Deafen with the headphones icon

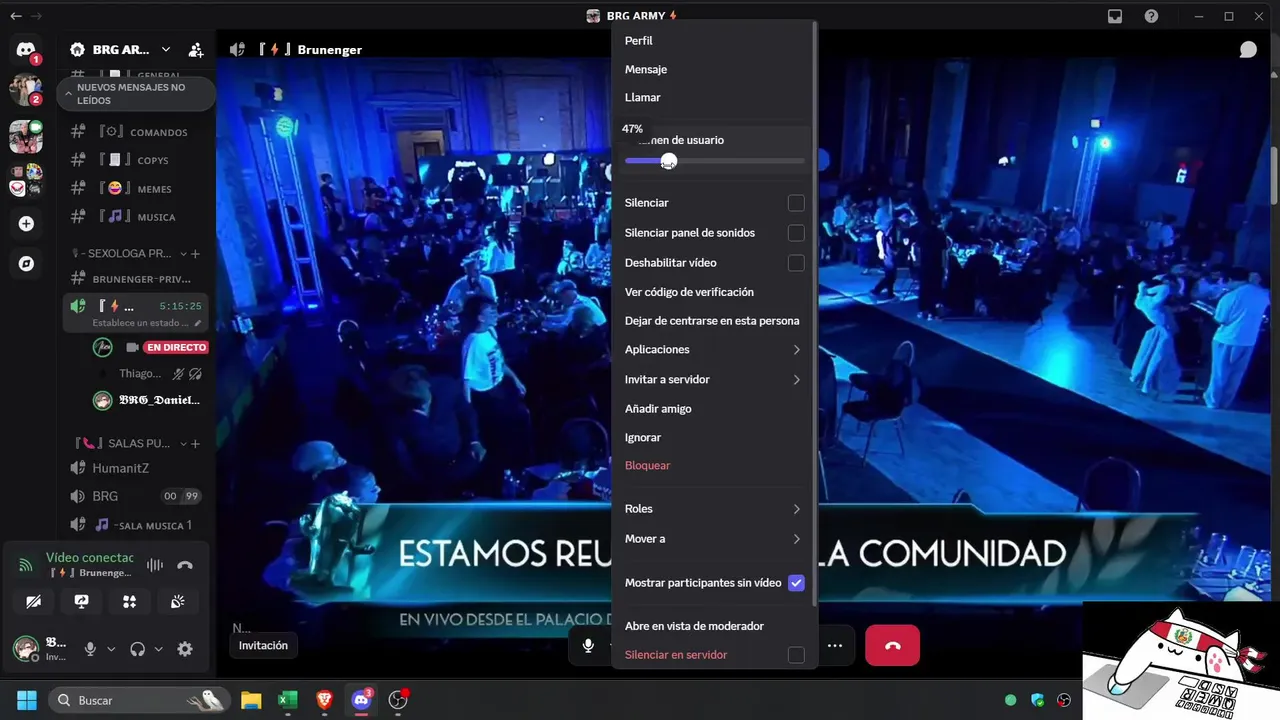(x=138, y=649)
